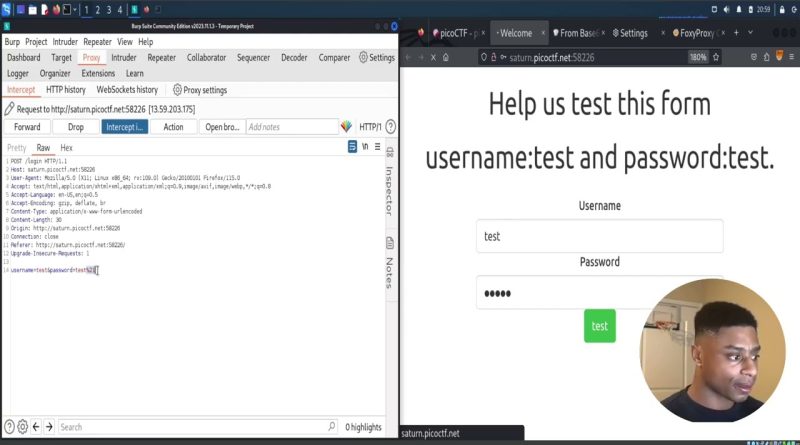
Task: Open the notifications bell in the system tray
Action: (738, 9)
